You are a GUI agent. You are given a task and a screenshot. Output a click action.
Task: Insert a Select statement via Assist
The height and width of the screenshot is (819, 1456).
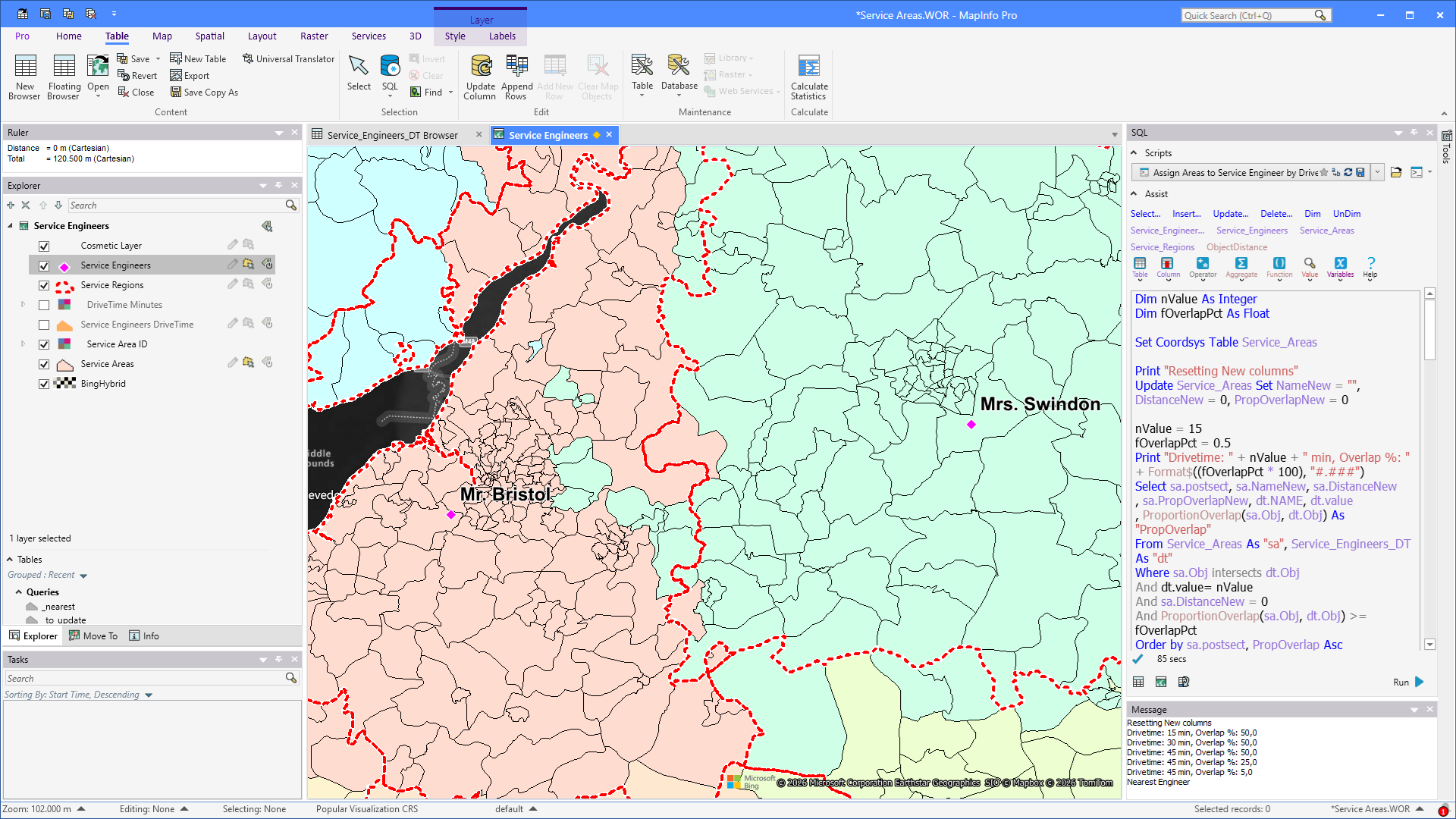tap(1145, 214)
